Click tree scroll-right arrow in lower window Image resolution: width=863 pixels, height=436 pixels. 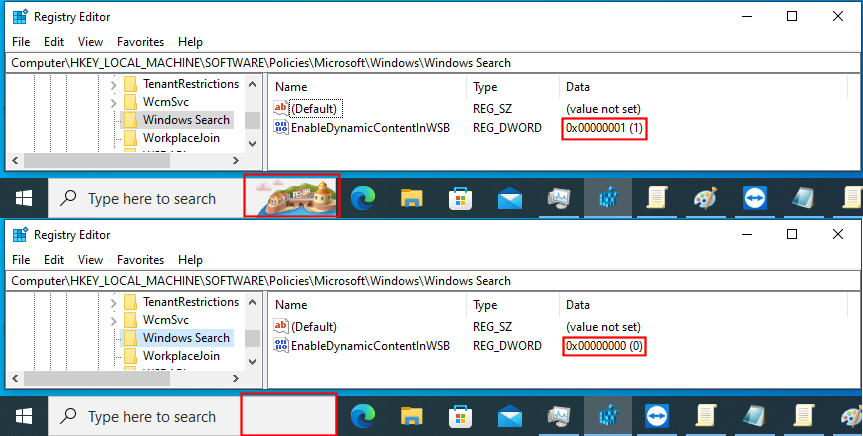pyautogui.click(x=236, y=379)
